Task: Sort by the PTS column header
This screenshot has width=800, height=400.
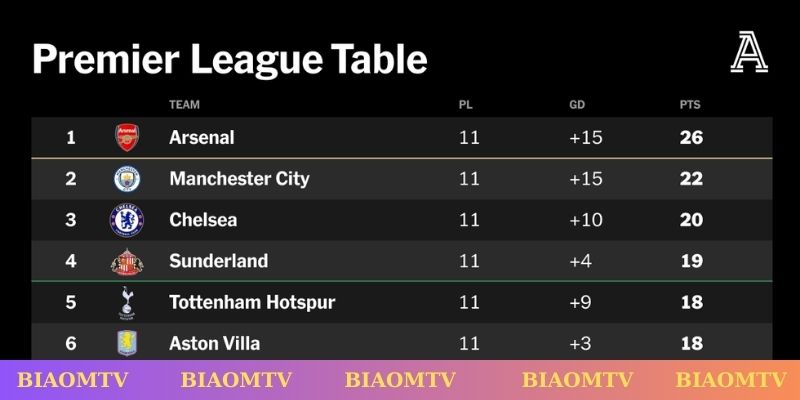Action: pos(689,104)
